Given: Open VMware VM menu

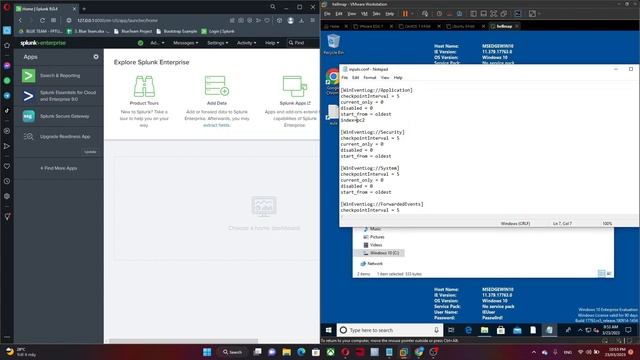Looking at the screenshot, I should tap(364, 13).
